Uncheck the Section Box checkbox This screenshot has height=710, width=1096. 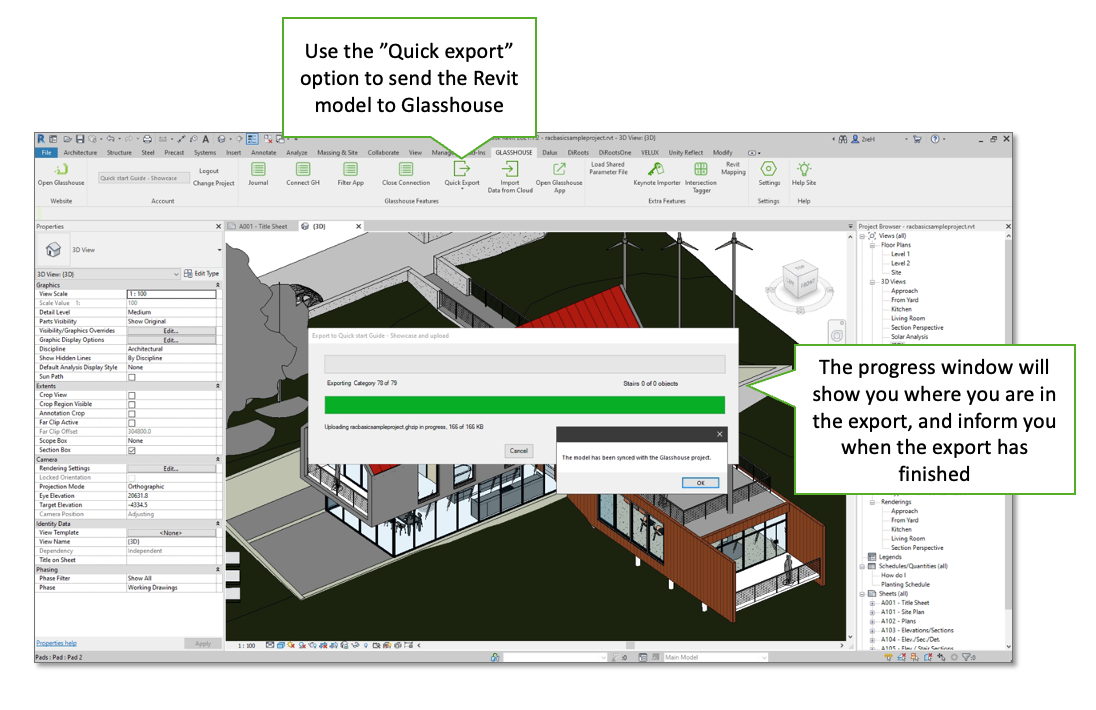131,450
